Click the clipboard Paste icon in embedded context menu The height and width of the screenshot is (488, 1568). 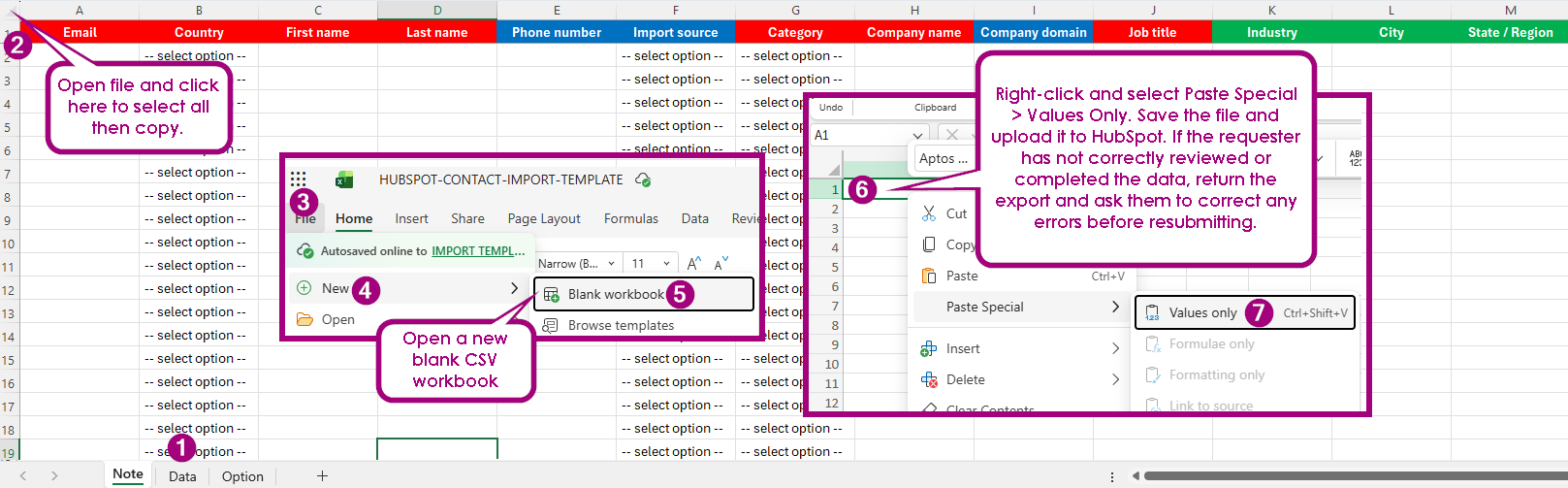pyautogui.click(x=929, y=276)
